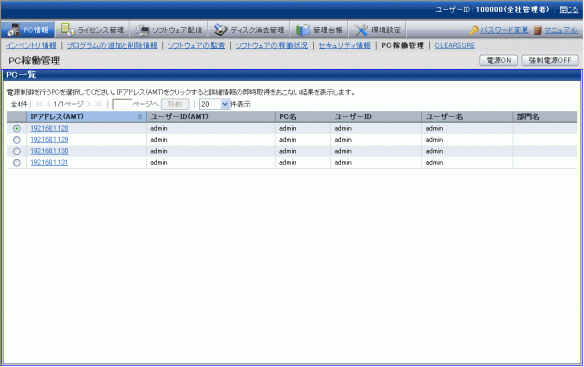
Task: Click the 管理台帳 ledger book icon
Action: coord(303,30)
